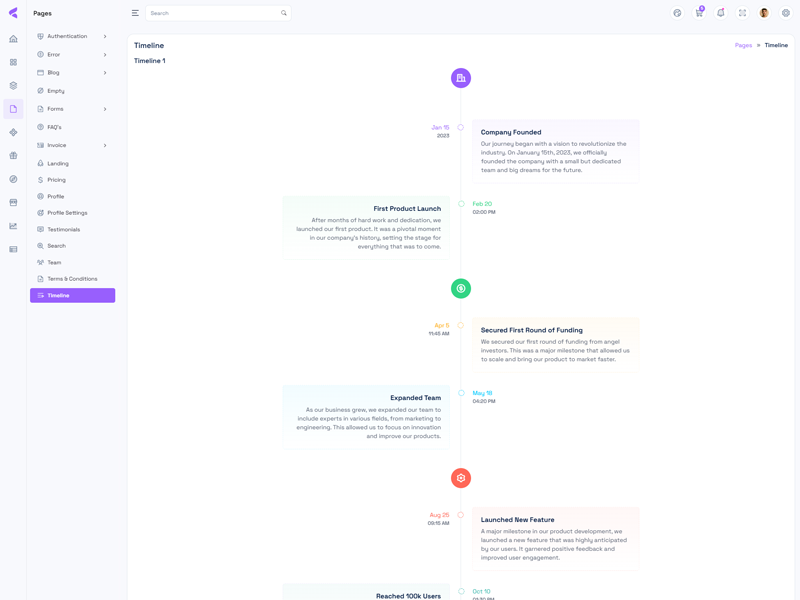Open the user avatar profile menu

764,13
